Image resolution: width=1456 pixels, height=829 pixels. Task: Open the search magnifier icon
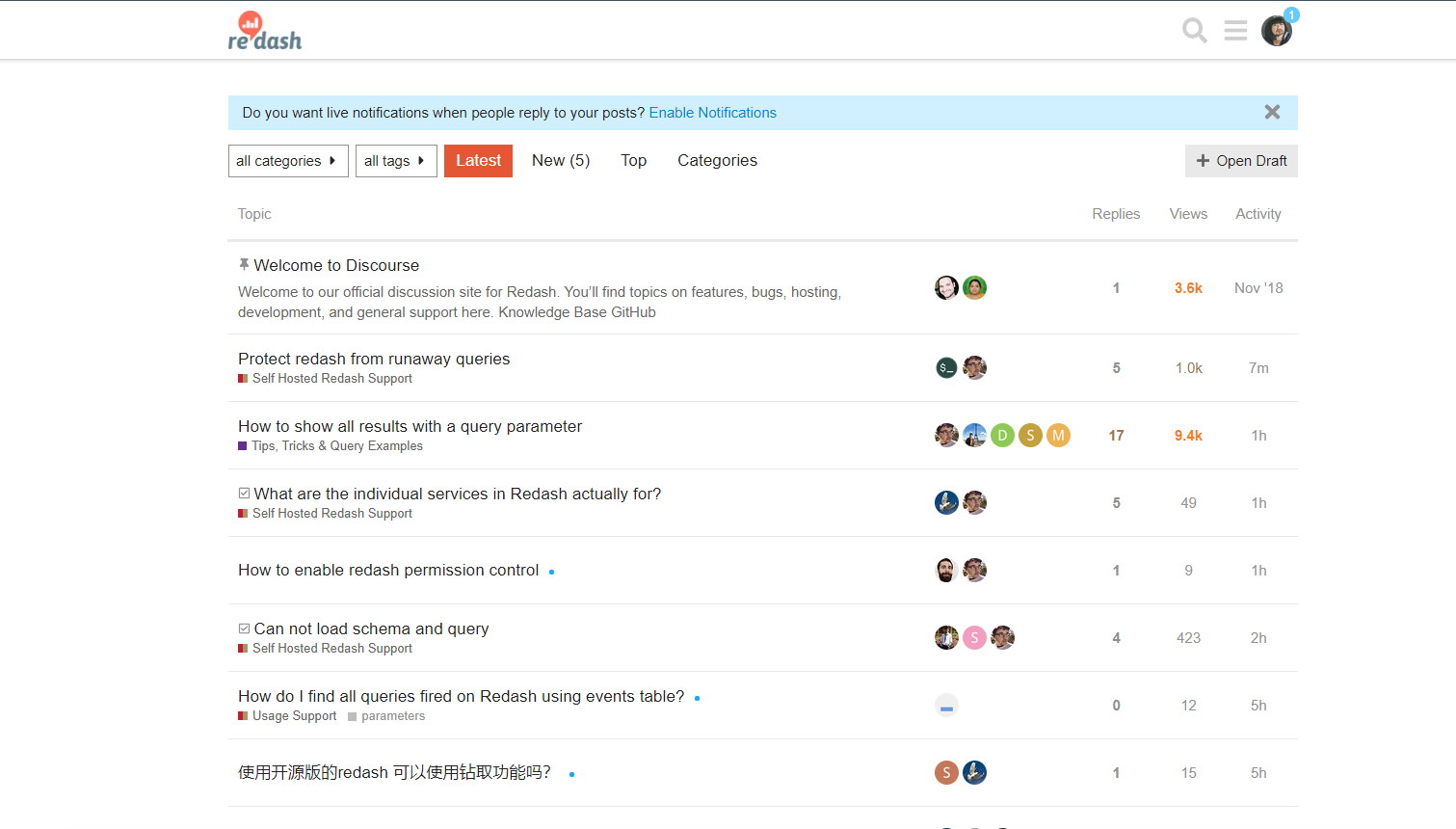point(1195,31)
